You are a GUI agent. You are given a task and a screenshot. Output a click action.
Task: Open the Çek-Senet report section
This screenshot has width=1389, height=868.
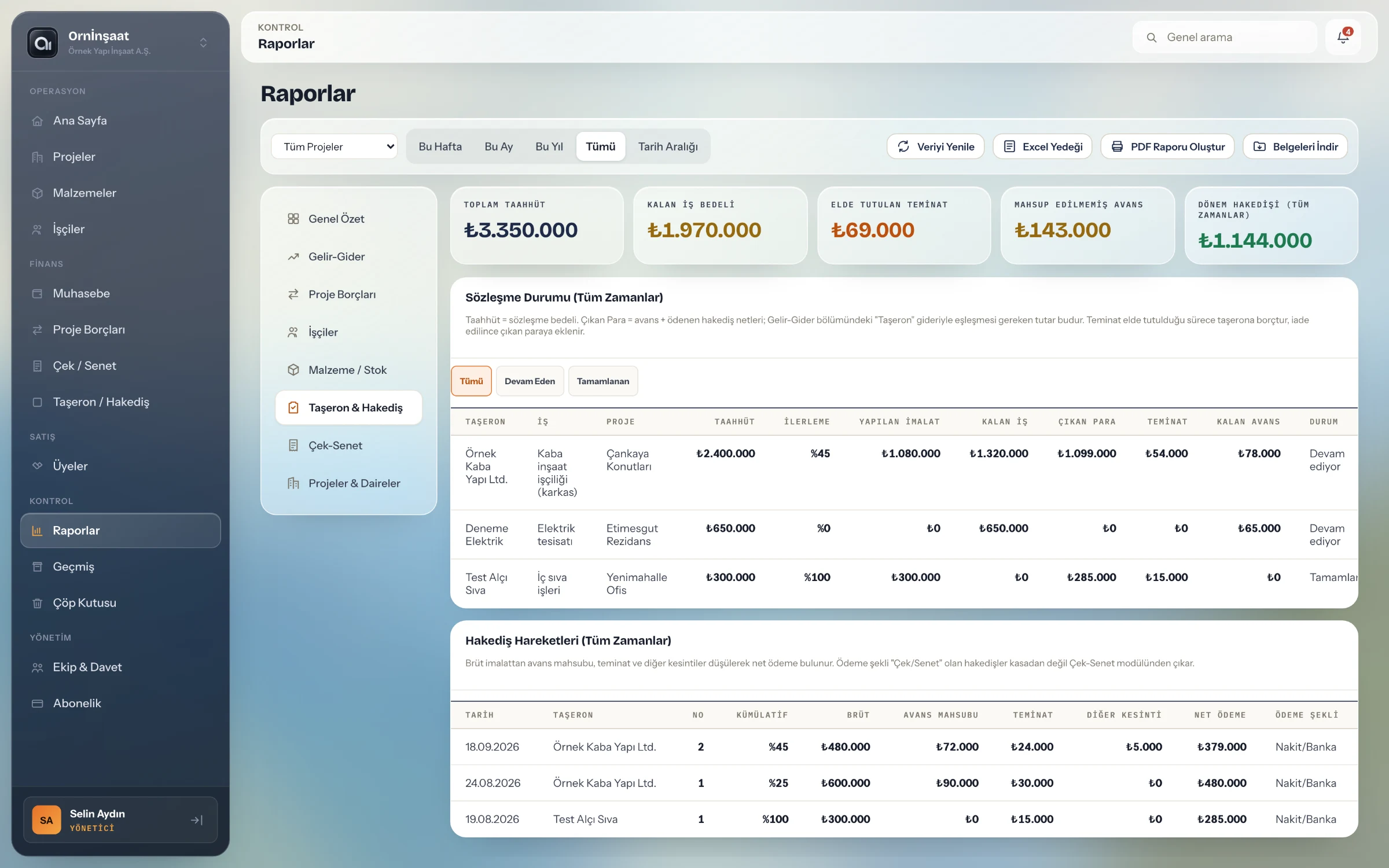[348, 446]
